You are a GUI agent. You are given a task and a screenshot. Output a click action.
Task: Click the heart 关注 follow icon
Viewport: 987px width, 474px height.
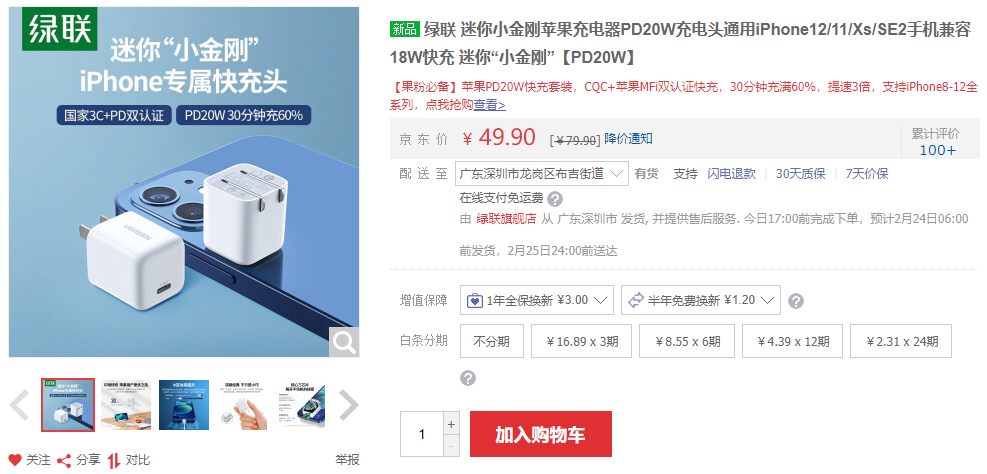[x=15, y=460]
